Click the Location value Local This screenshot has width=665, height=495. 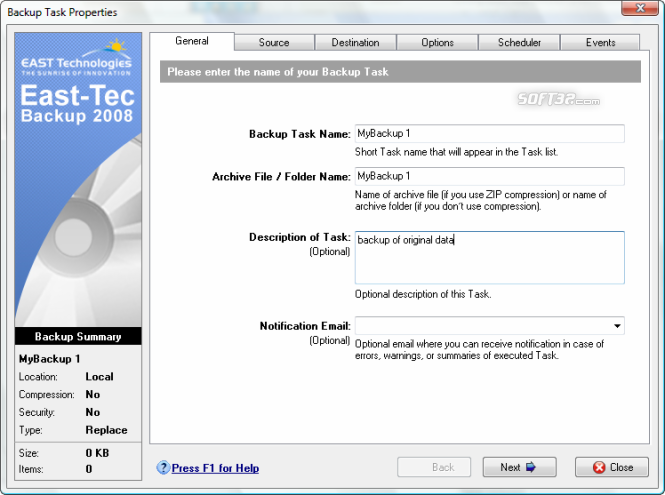(x=99, y=377)
